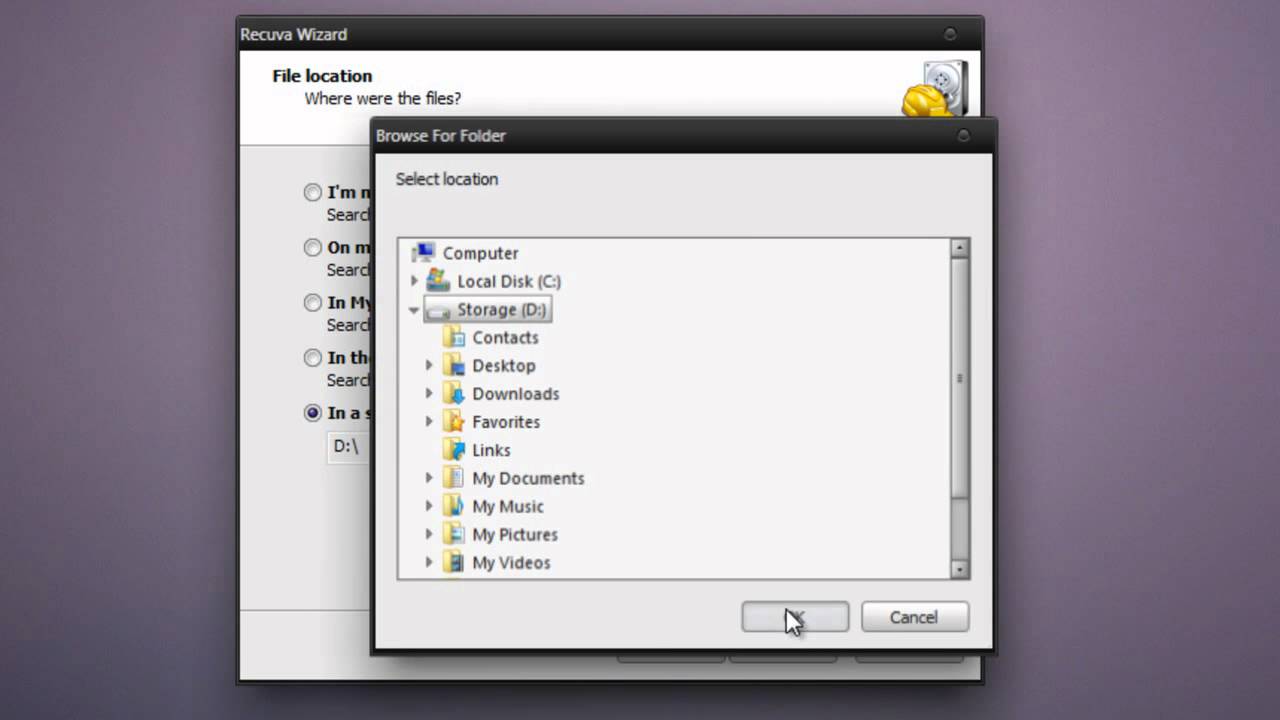Select the "Desktop" folder name
The width and height of the screenshot is (1280, 720).
[504, 365]
